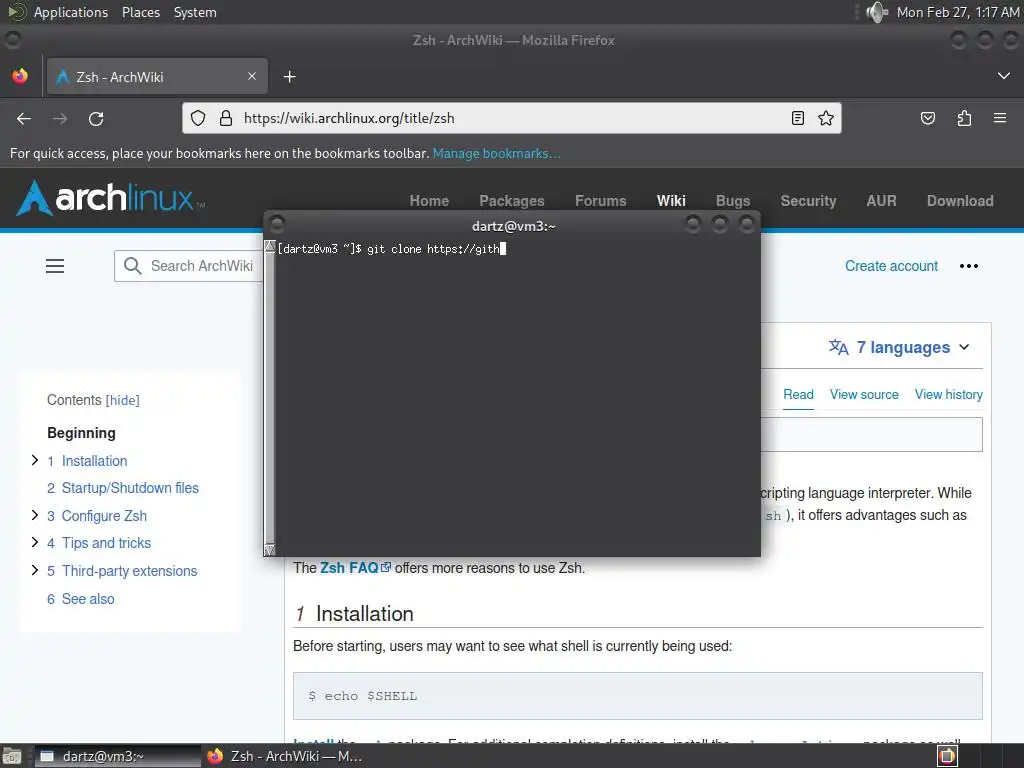Click terminal scrollbar up arrow
The width and height of the screenshot is (1024, 768).
[270, 246]
